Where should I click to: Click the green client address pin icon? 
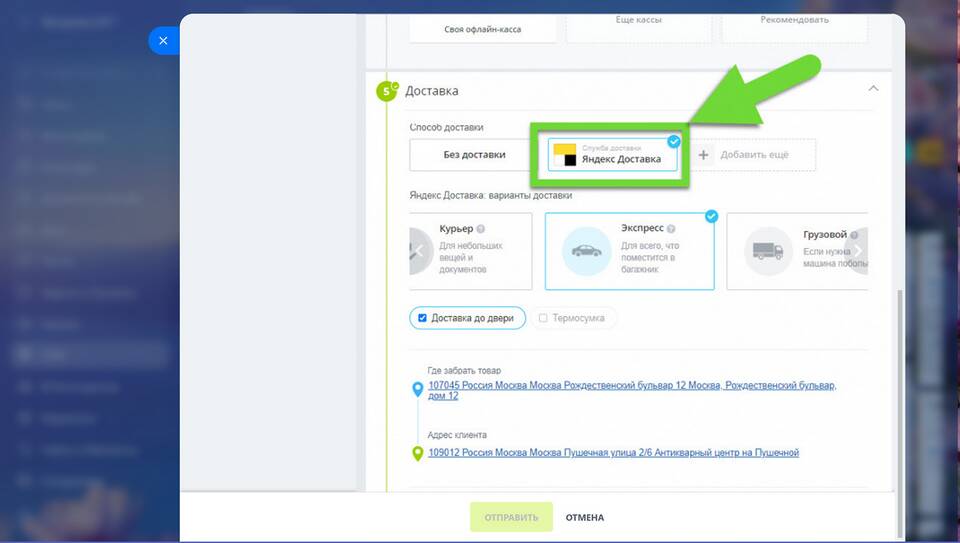tap(418, 453)
